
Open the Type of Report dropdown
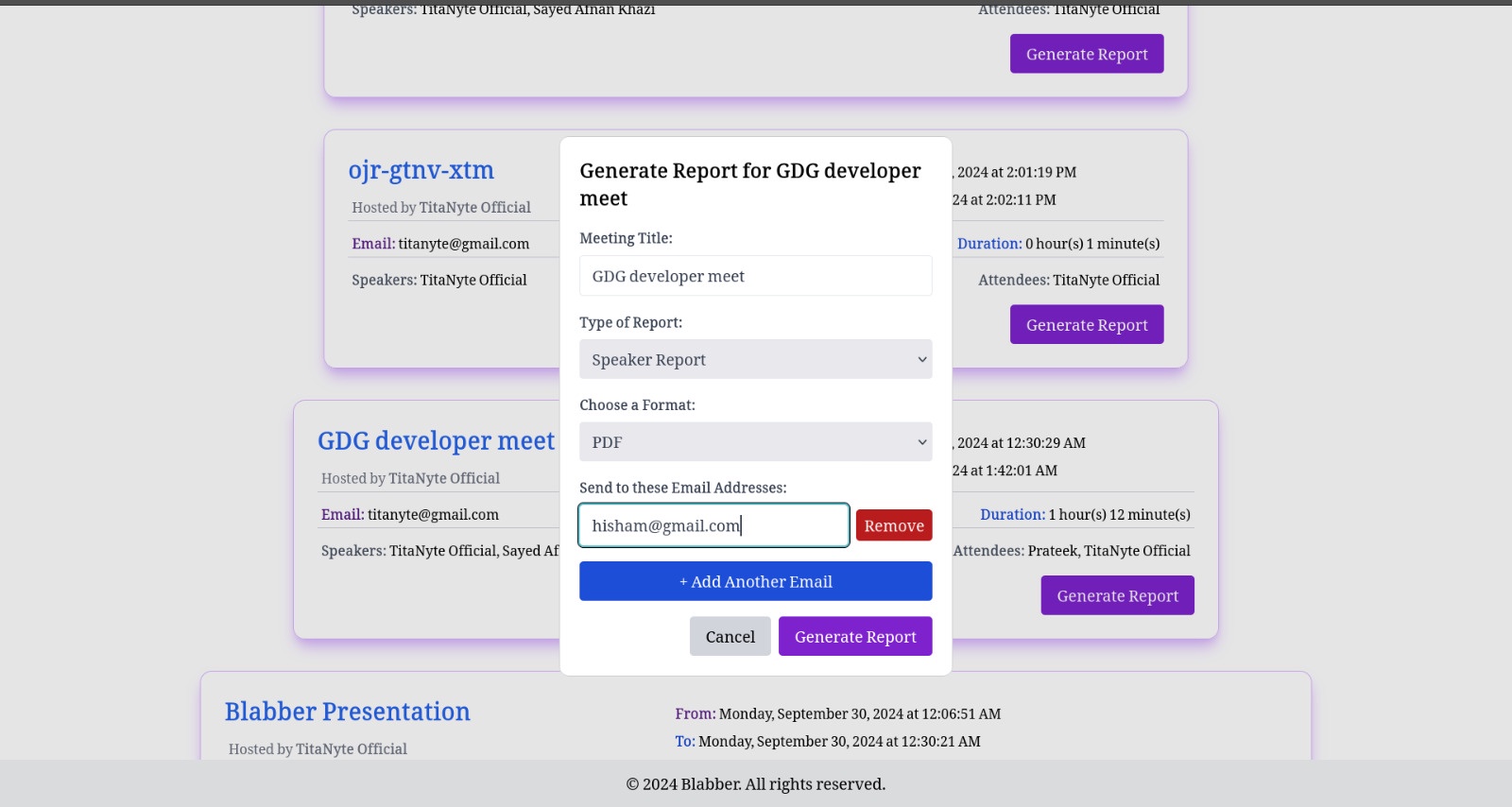[755, 359]
